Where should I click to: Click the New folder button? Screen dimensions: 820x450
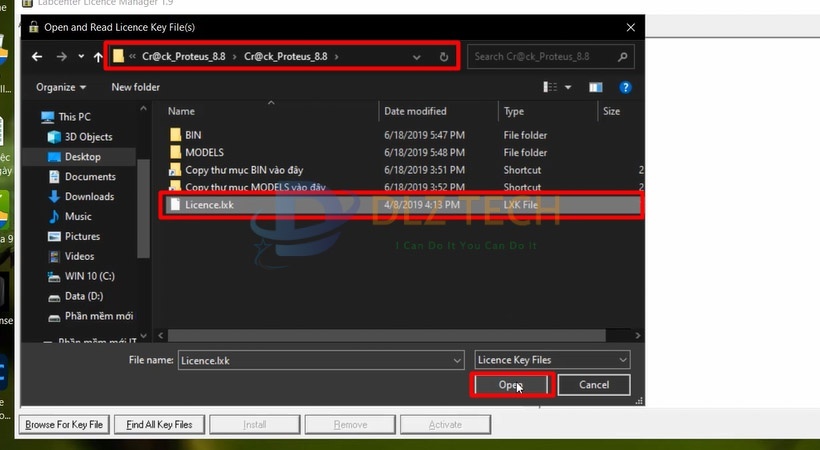tap(135, 87)
